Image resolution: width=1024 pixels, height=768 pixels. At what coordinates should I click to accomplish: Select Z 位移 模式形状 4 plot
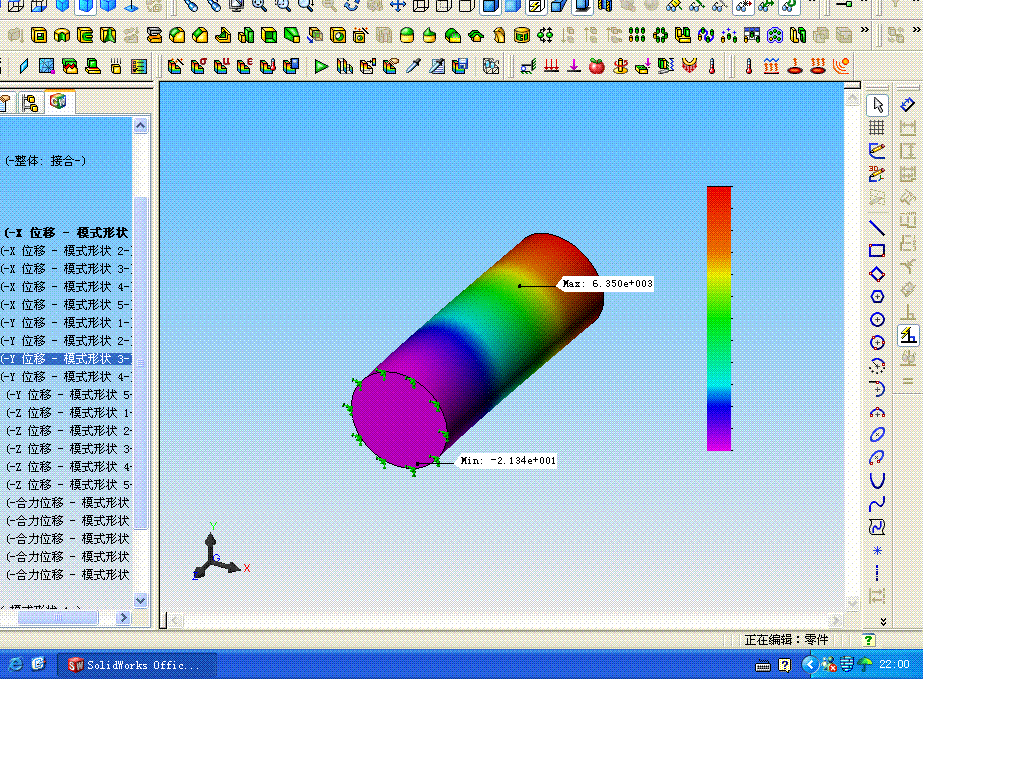(69, 467)
